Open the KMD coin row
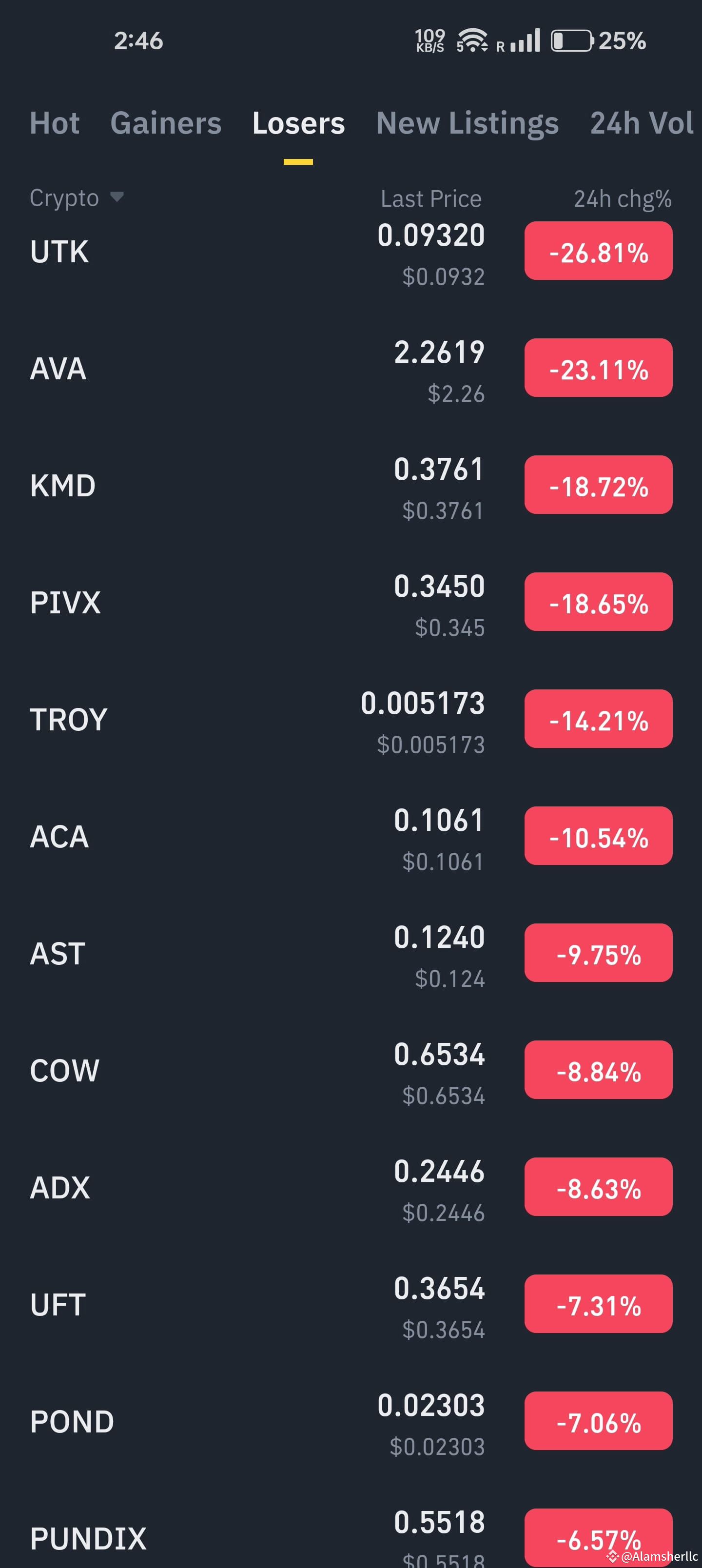702x1568 pixels. click(x=351, y=486)
